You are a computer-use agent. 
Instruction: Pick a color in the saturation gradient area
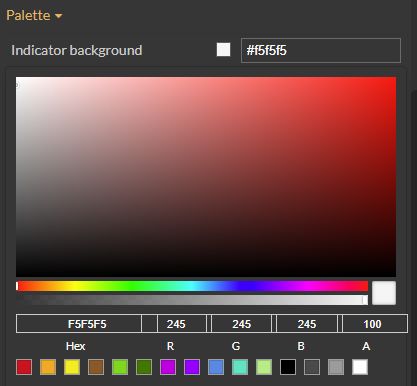click(x=206, y=177)
